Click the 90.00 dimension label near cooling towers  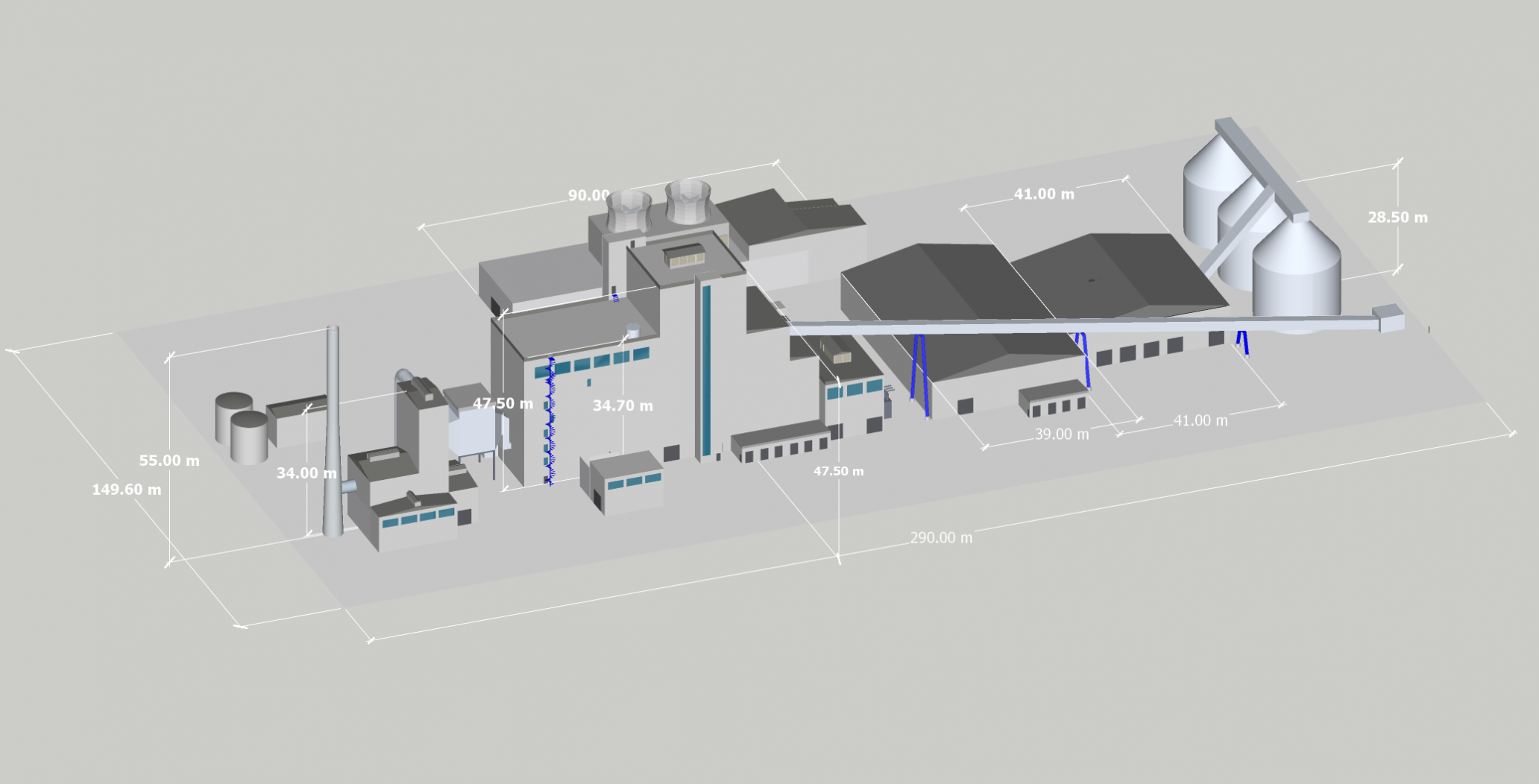click(589, 195)
